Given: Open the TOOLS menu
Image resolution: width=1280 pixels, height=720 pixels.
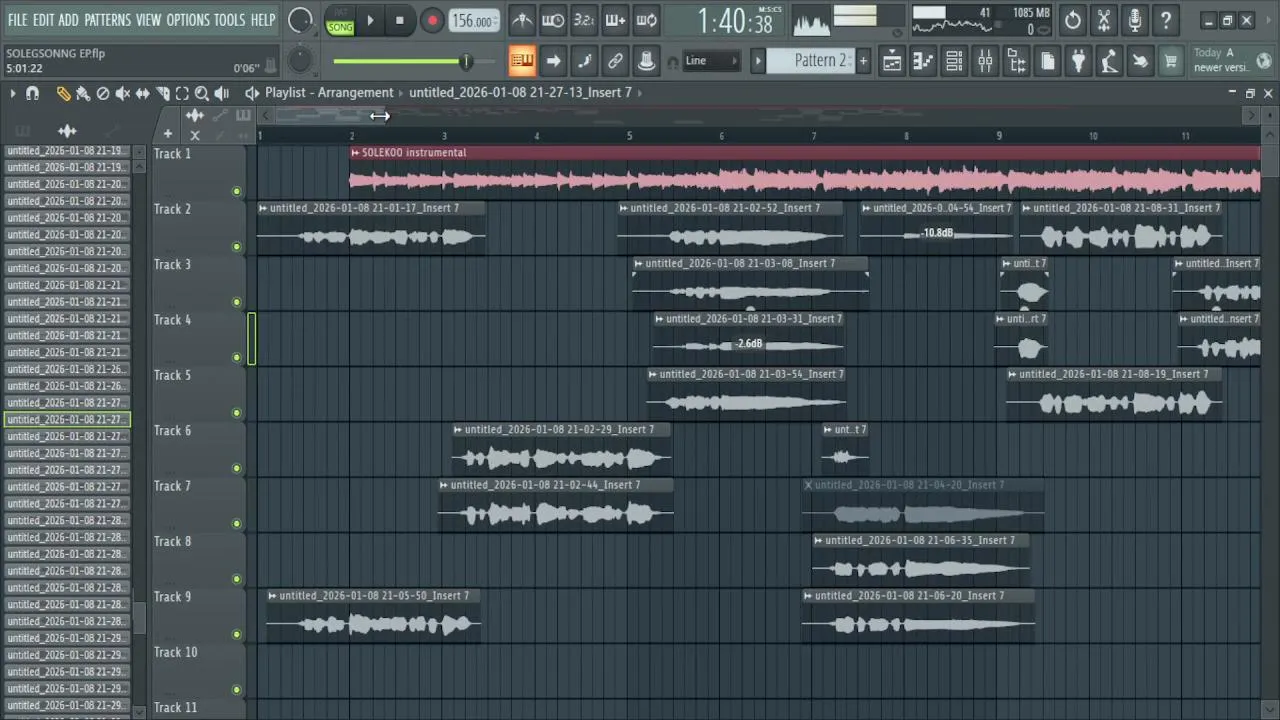Looking at the screenshot, I should tap(229, 20).
